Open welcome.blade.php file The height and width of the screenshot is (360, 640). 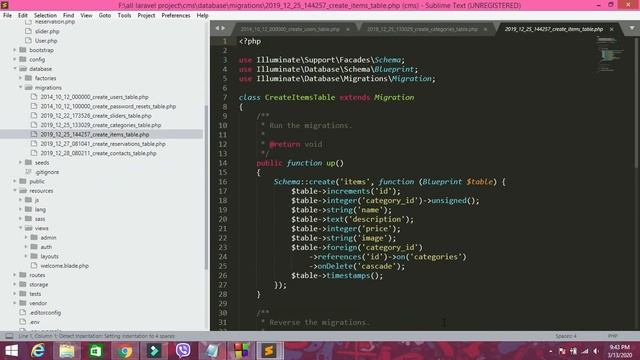click(64, 266)
